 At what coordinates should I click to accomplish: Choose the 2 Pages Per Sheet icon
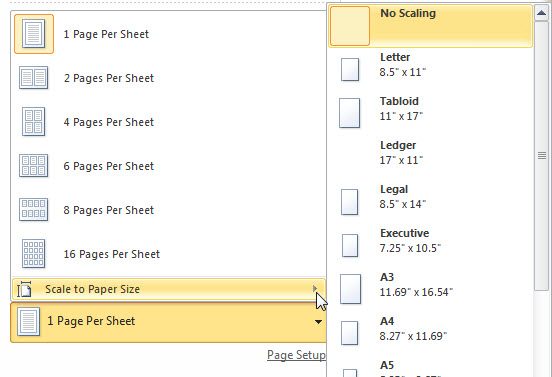pyautogui.click(x=33, y=77)
